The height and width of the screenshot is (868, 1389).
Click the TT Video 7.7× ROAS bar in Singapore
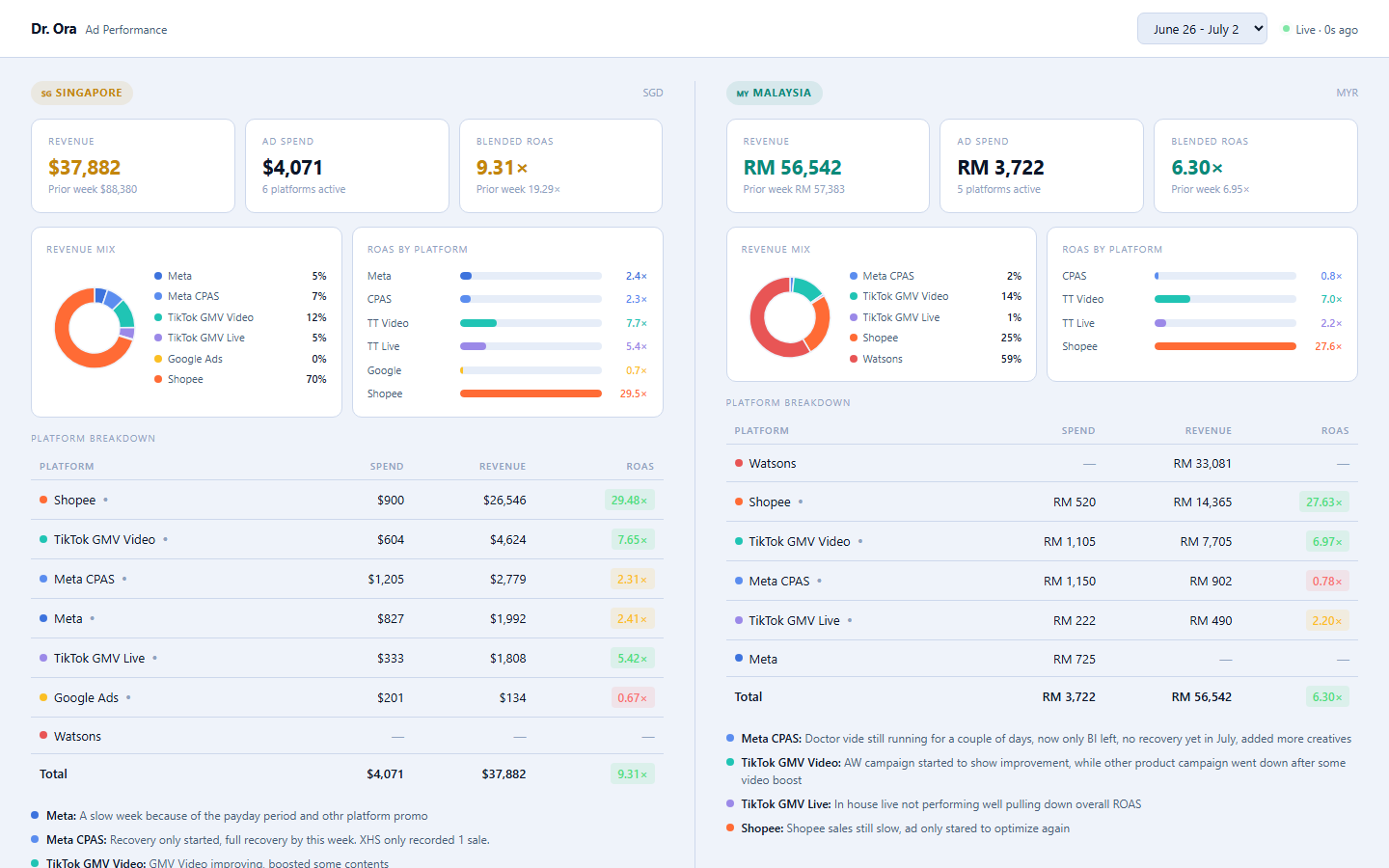point(531,323)
